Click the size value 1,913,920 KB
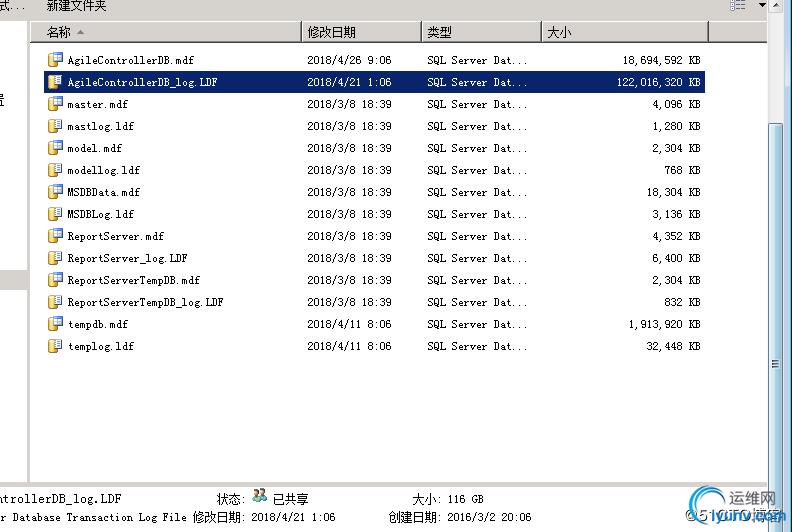The image size is (792, 532). click(x=664, y=324)
